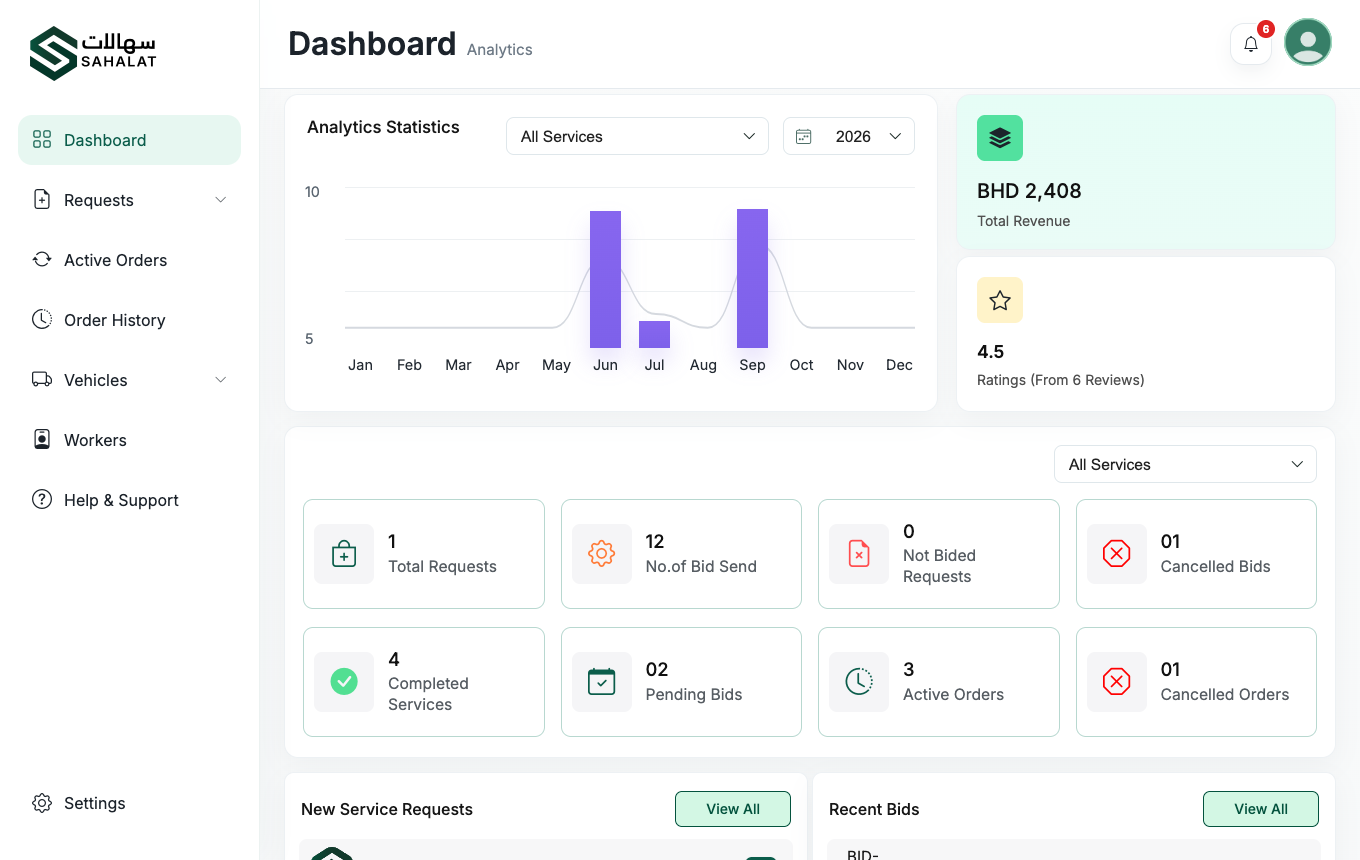The image size is (1360, 860).
Task: Click the Completed Services checkmark icon
Action: (x=344, y=682)
